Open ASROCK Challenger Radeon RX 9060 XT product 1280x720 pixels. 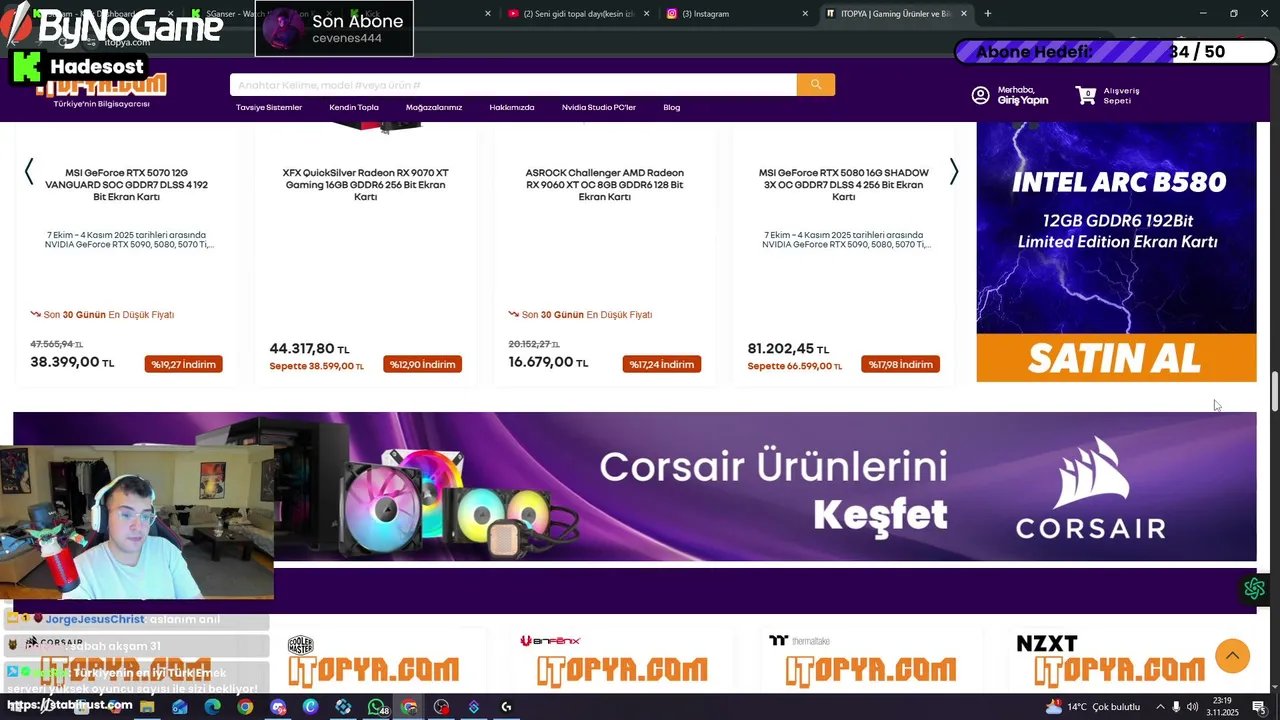point(605,185)
